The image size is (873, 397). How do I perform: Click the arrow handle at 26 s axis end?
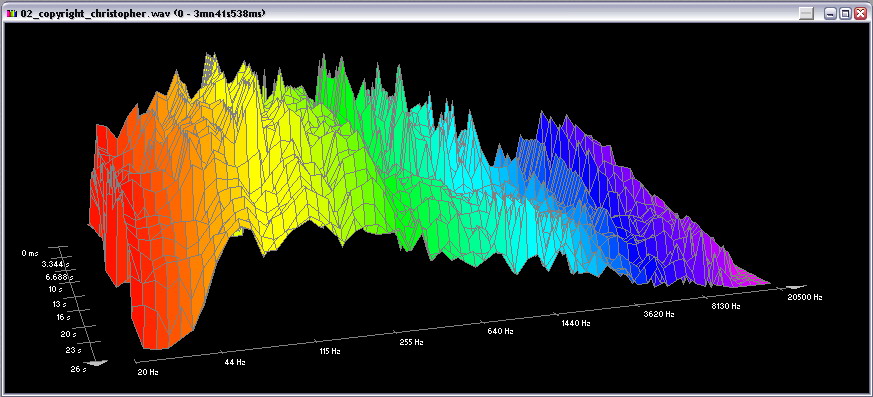pos(99,362)
